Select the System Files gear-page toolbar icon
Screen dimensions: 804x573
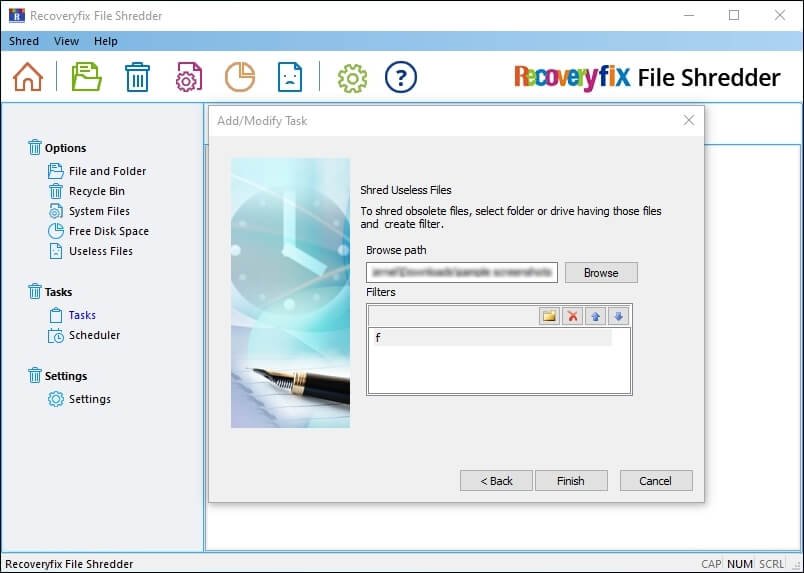coord(189,77)
